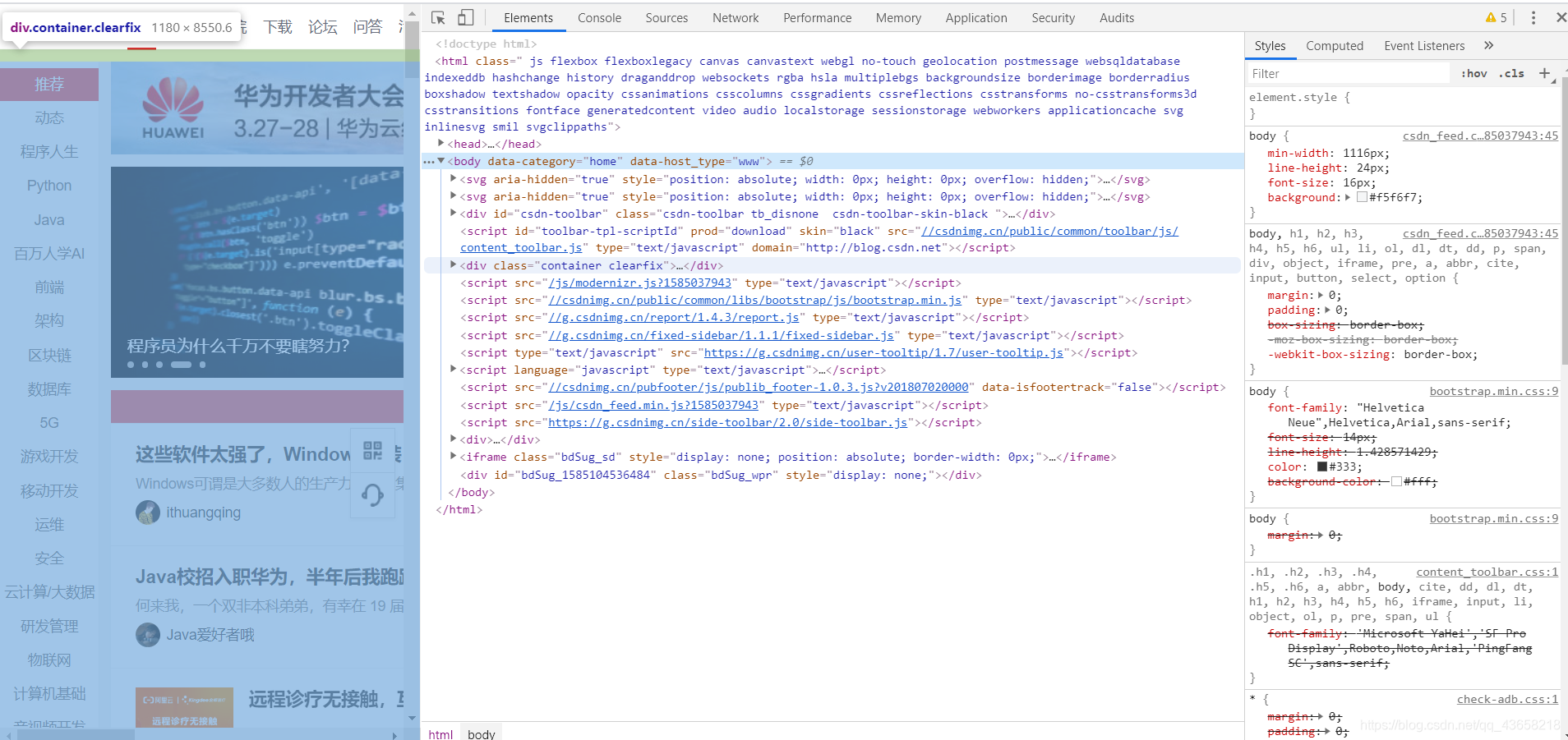Expand the margin shorthand under body, h1, h2
1568x740 pixels.
1321,295
